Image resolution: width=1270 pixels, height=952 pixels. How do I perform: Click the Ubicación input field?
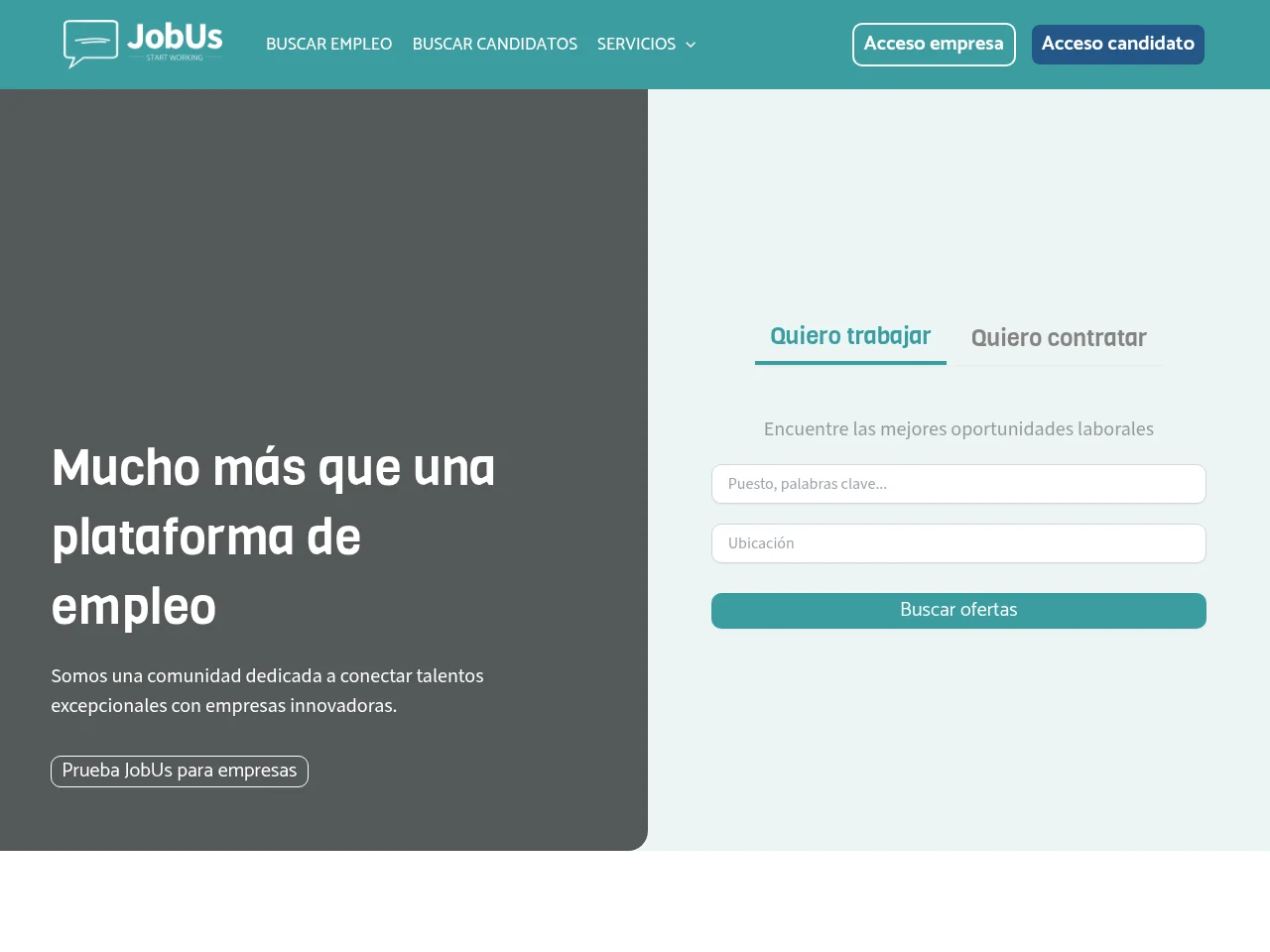(958, 543)
